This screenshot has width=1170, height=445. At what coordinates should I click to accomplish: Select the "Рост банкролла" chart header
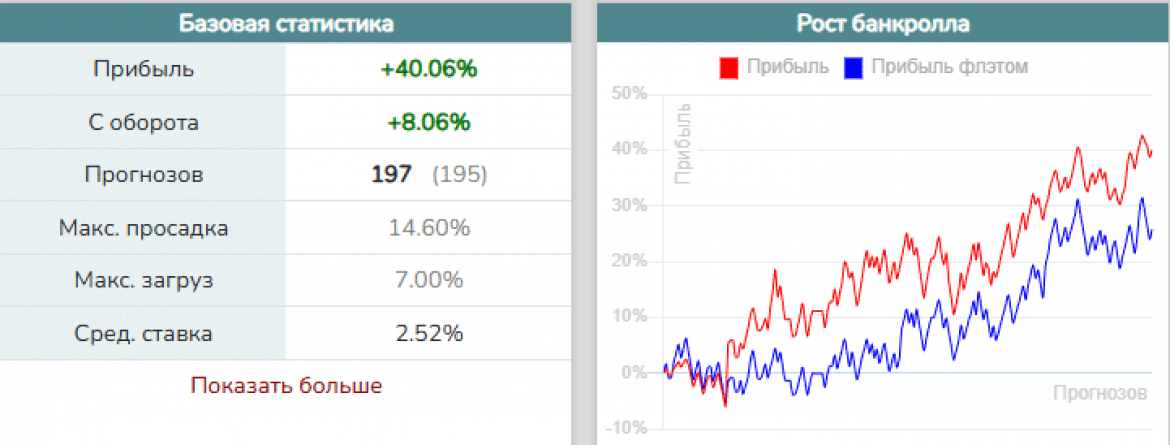[883, 23]
